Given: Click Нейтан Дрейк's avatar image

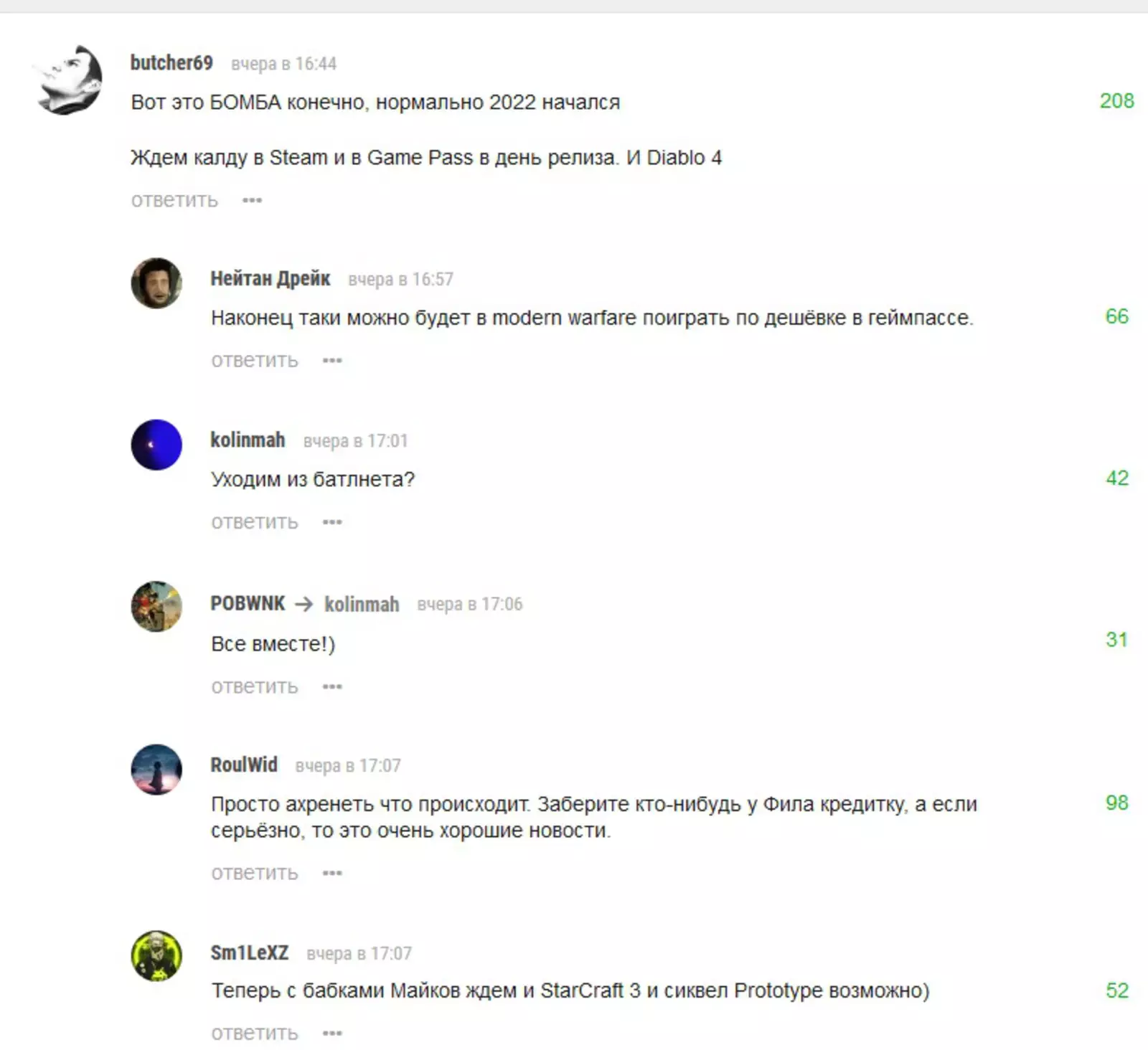Looking at the screenshot, I should (156, 283).
